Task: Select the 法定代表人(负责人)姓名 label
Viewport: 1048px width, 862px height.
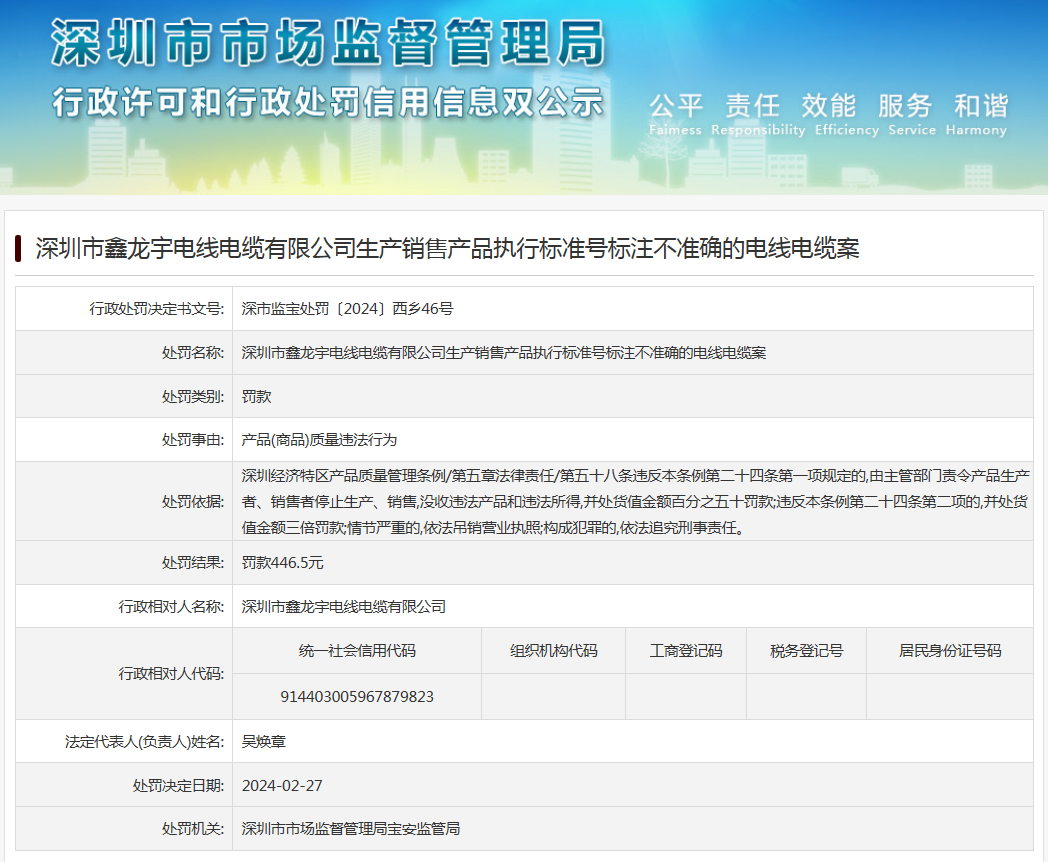Action: [144, 742]
